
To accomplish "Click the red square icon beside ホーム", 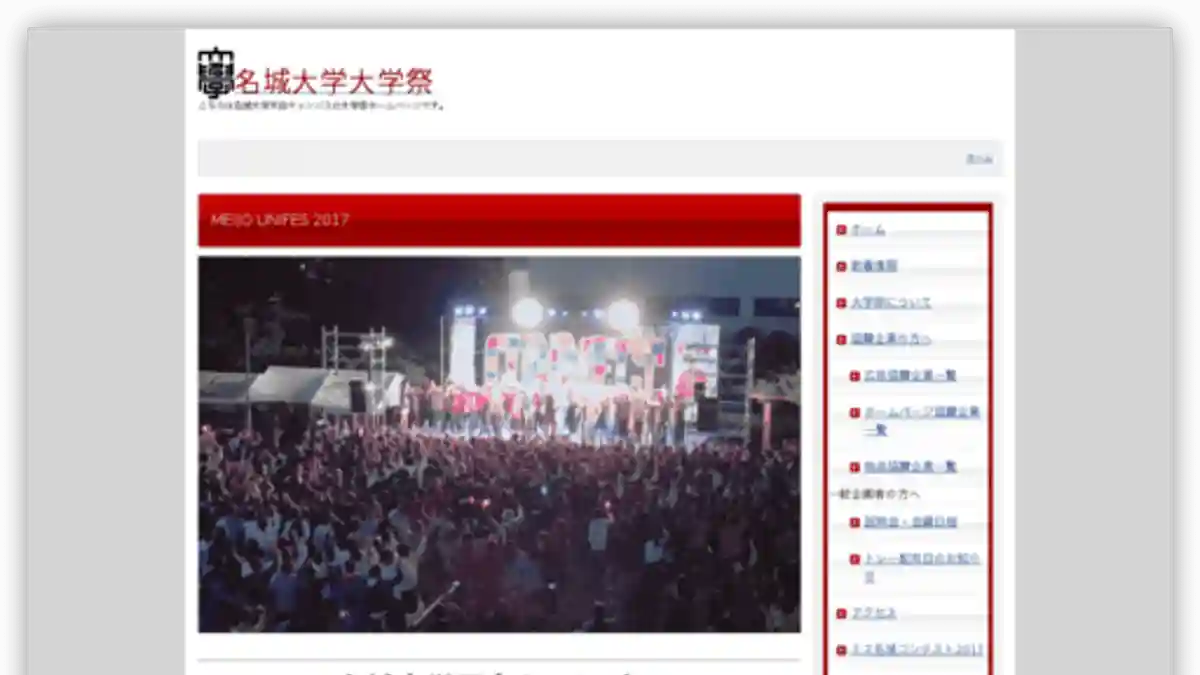I will (840, 228).
